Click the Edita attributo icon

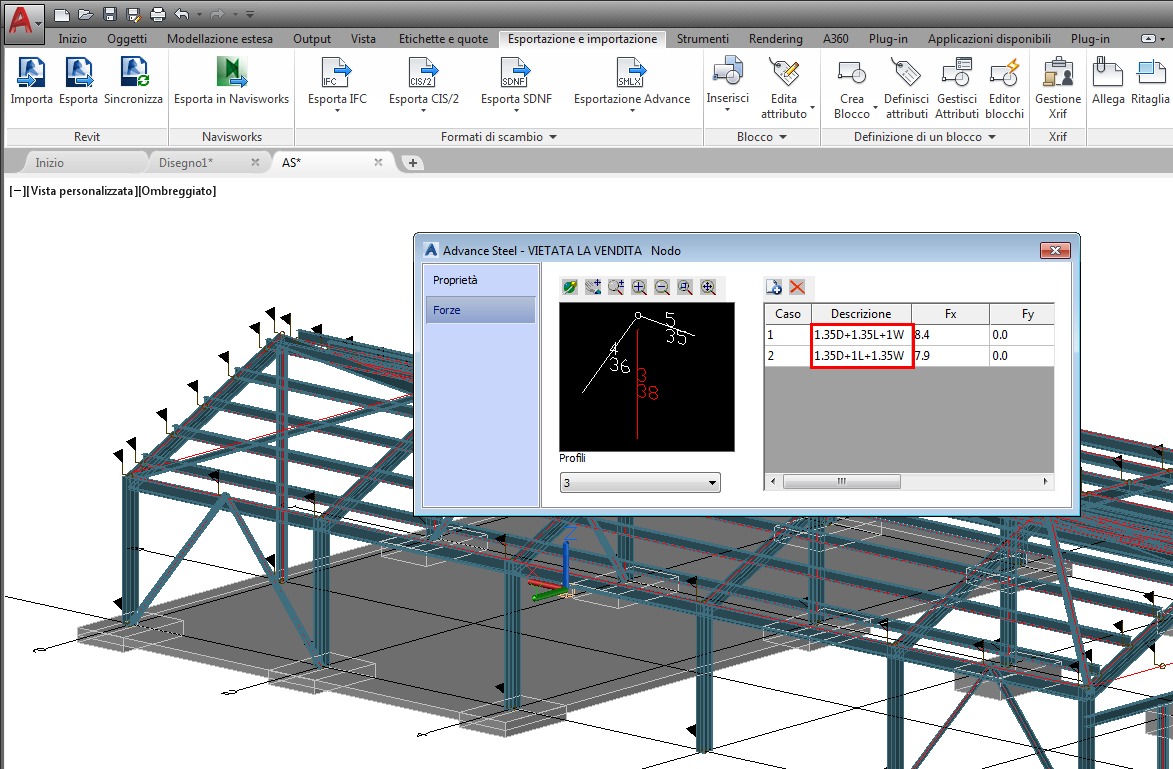tap(784, 72)
